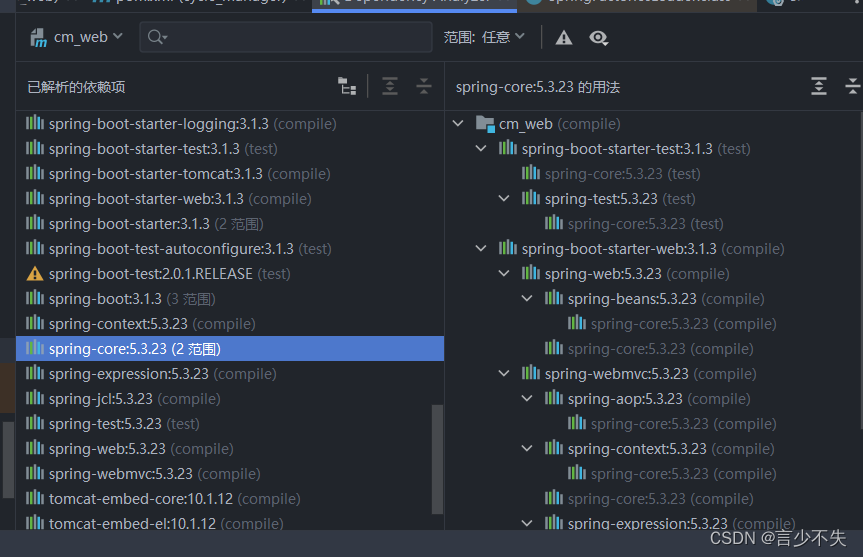Click the right usages panel scrollbar
Viewport: 863px width, 557px height.
pos(861,270)
